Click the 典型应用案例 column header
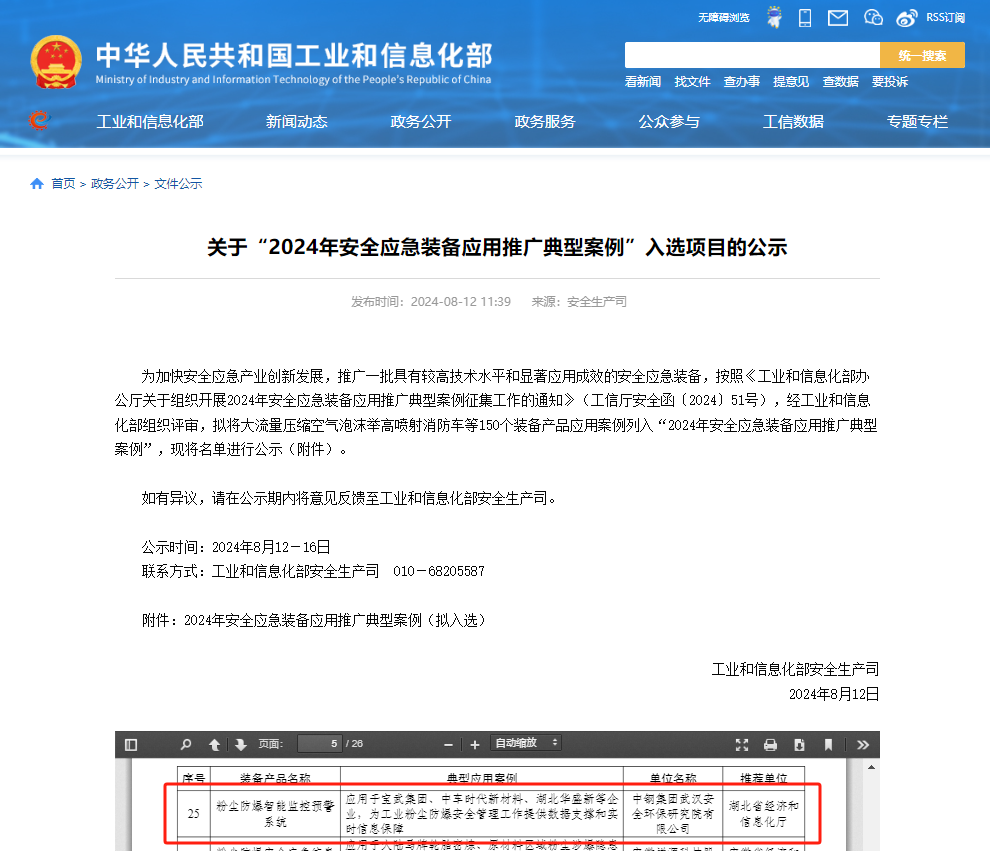 482,779
